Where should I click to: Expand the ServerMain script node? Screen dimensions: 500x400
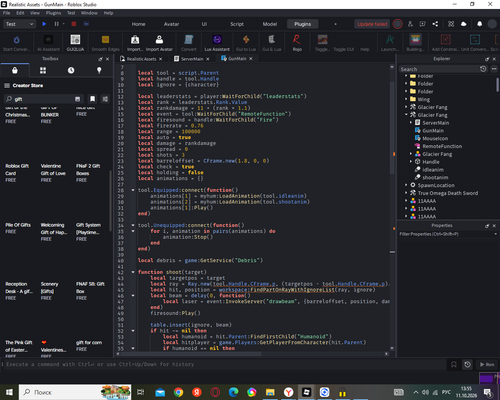click(411, 123)
